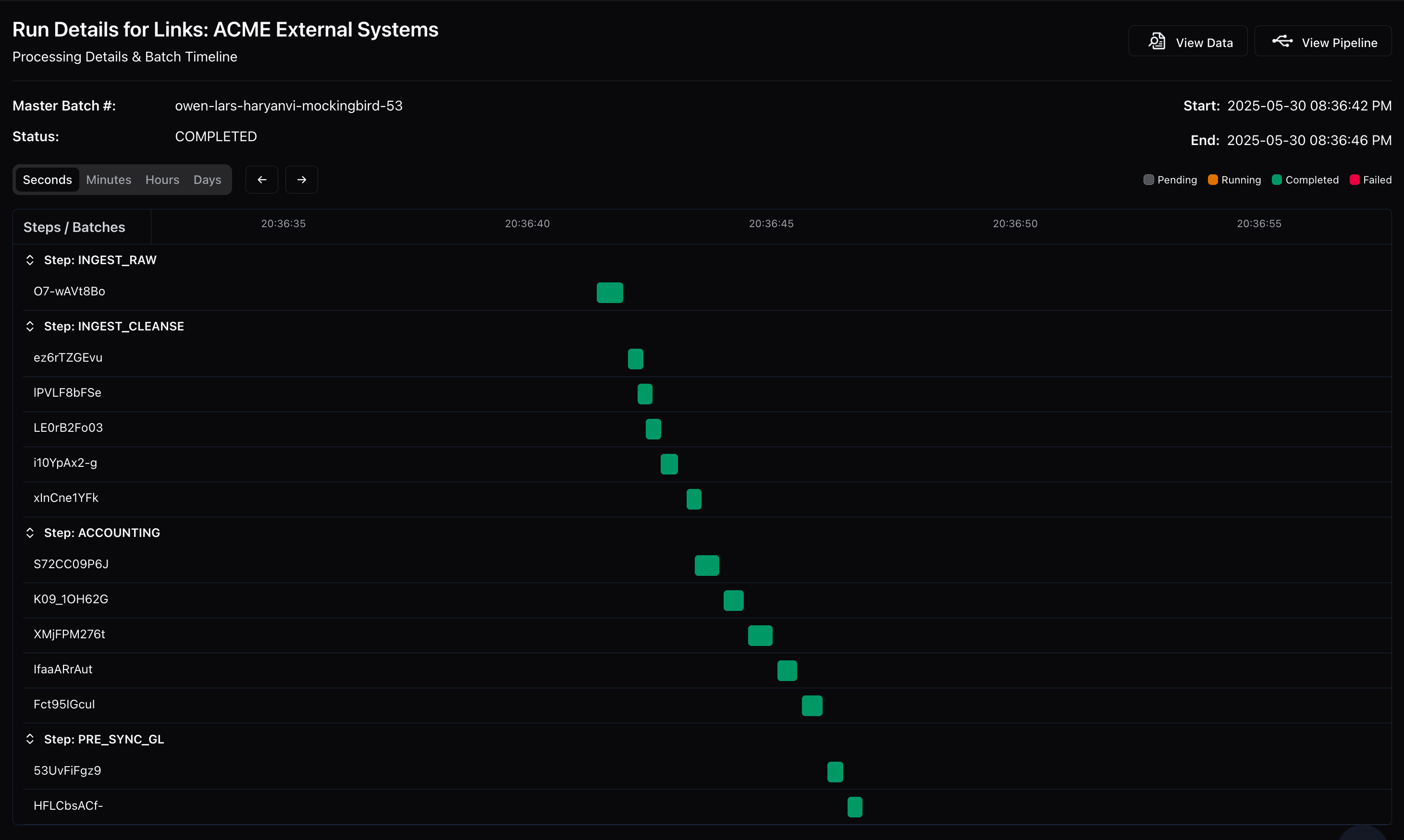This screenshot has width=1404, height=840.
Task: Click the End timestamp 08:36:46 PM
Action: 1309,140
